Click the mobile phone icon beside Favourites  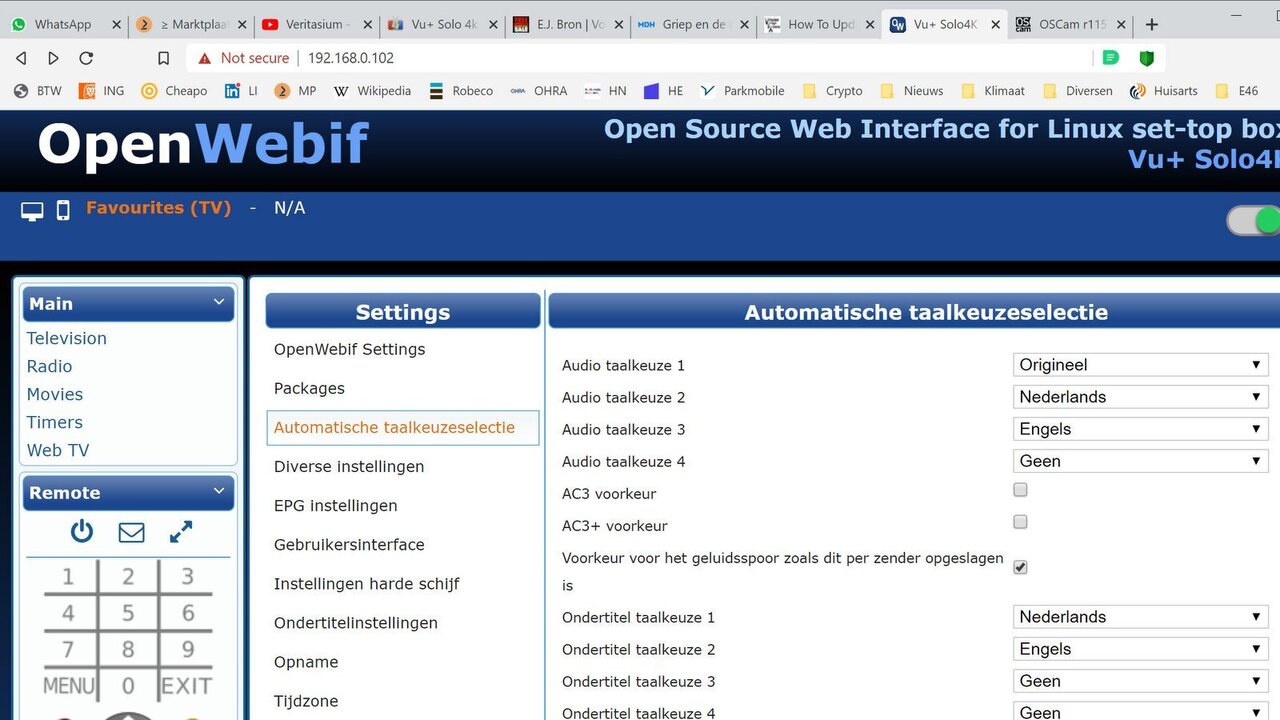click(x=62, y=210)
